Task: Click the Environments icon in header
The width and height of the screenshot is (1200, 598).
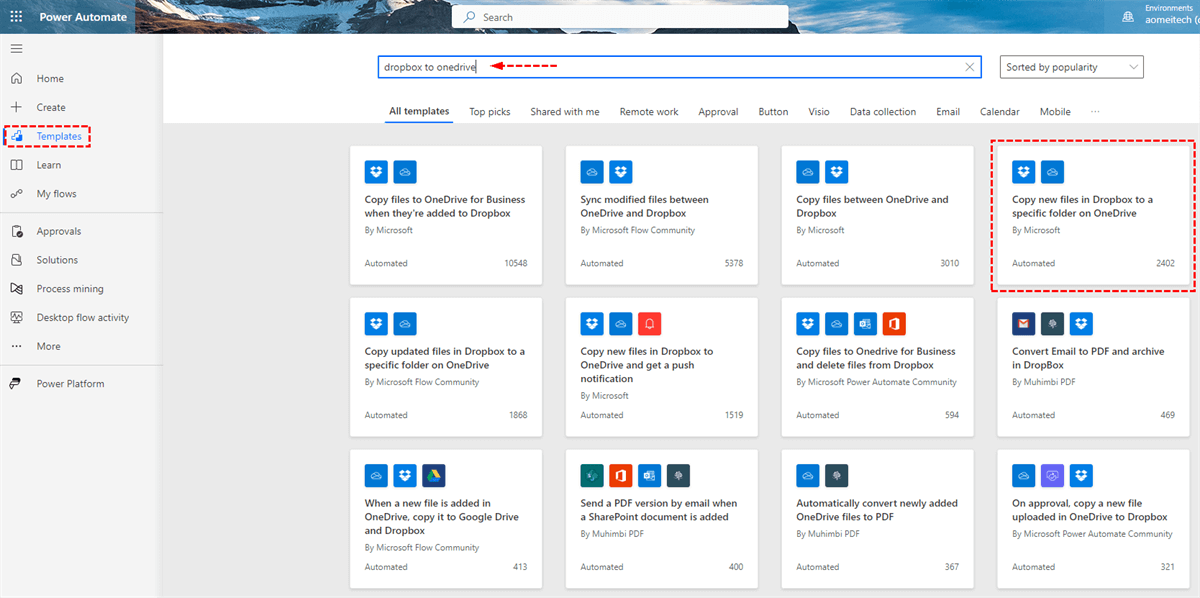Action: (1128, 17)
